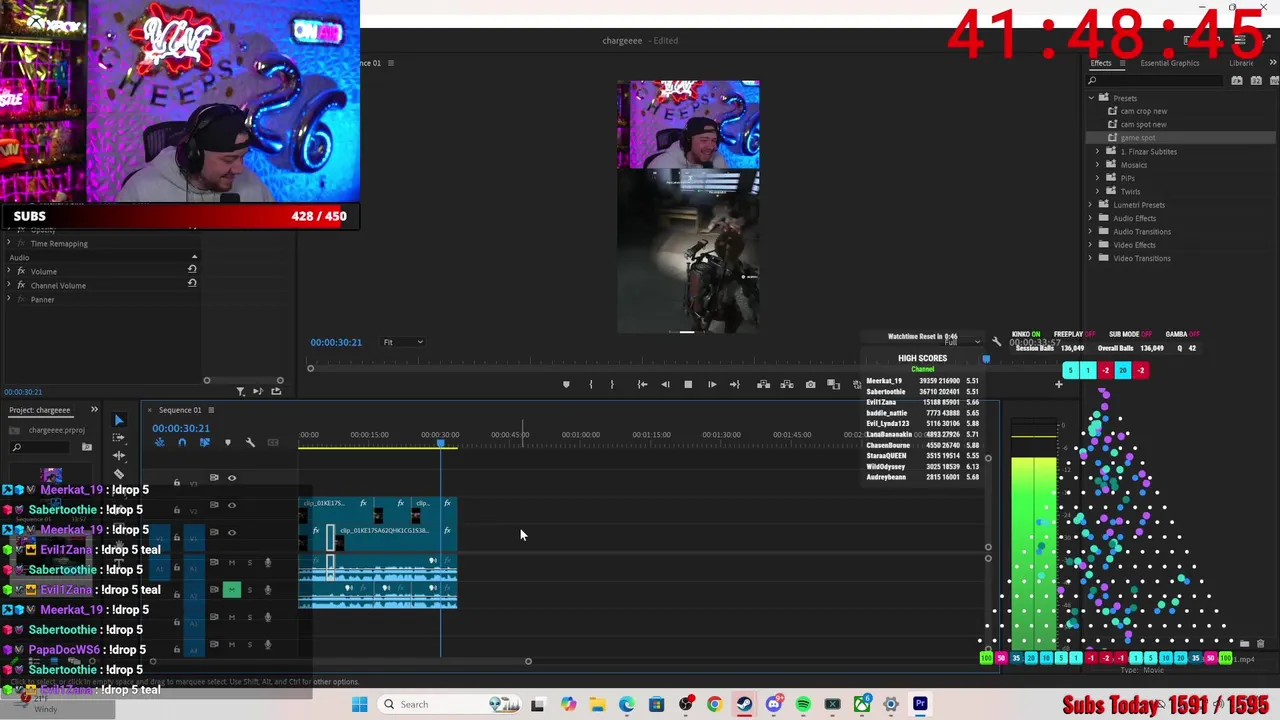This screenshot has width=1280, height=720.
Task: Step back one frame
Action: (x=665, y=385)
